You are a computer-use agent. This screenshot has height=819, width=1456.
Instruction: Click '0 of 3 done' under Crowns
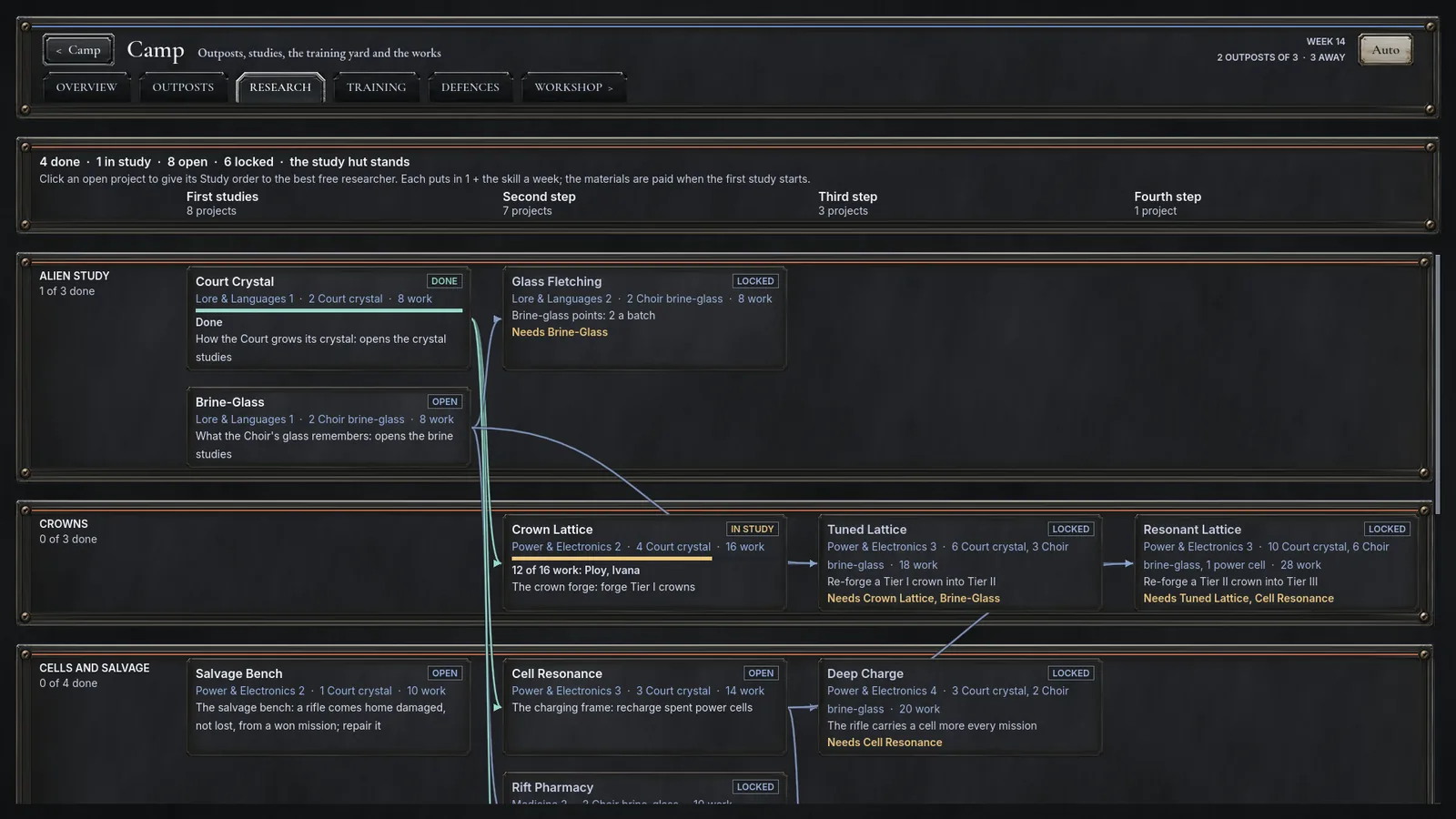[x=67, y=540]
